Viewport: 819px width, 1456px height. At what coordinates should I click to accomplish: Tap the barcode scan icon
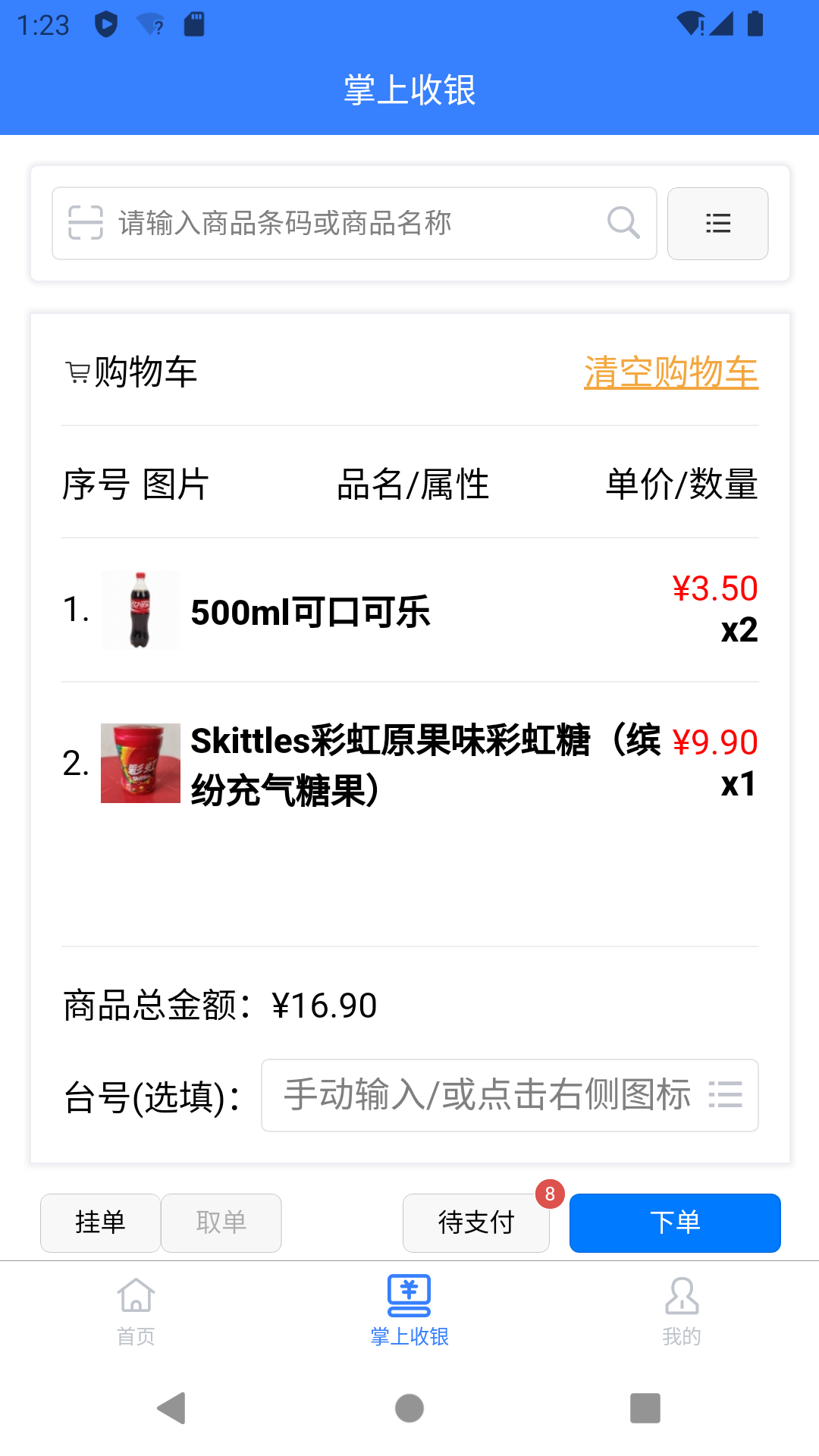[85, 223]
